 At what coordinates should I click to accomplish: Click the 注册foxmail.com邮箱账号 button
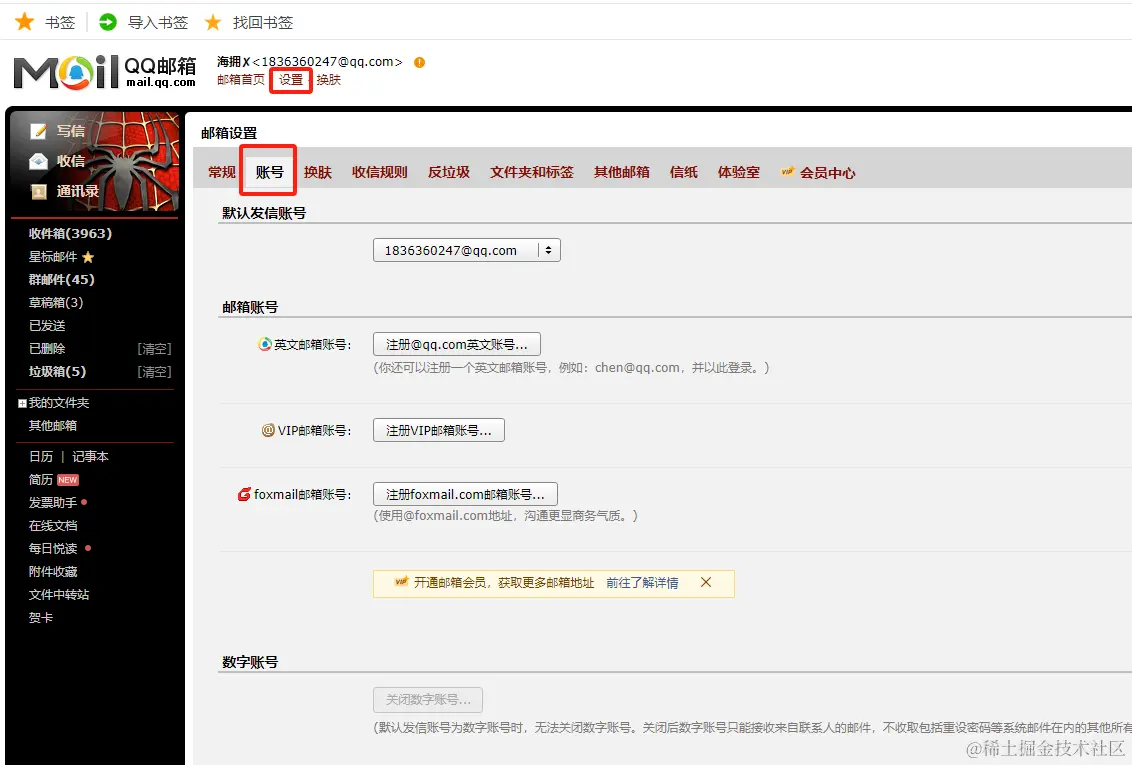(464, 493)
